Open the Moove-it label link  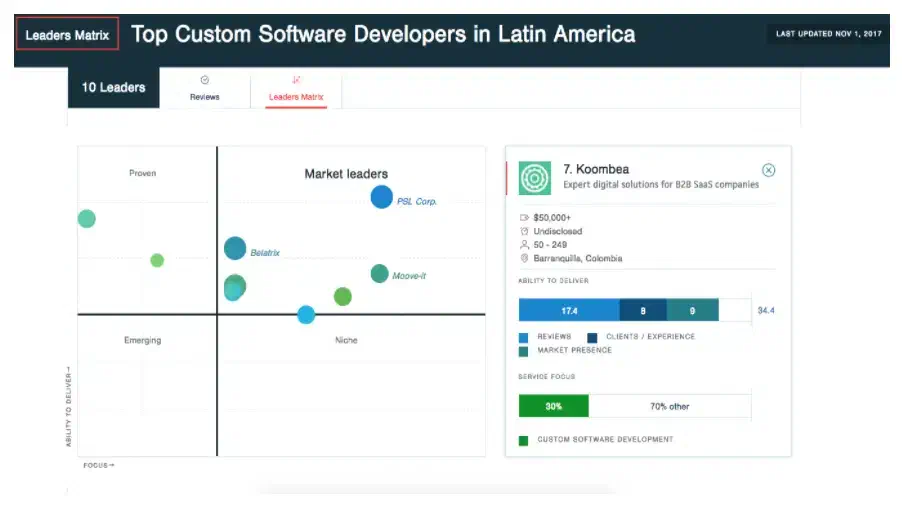[409, 276]
